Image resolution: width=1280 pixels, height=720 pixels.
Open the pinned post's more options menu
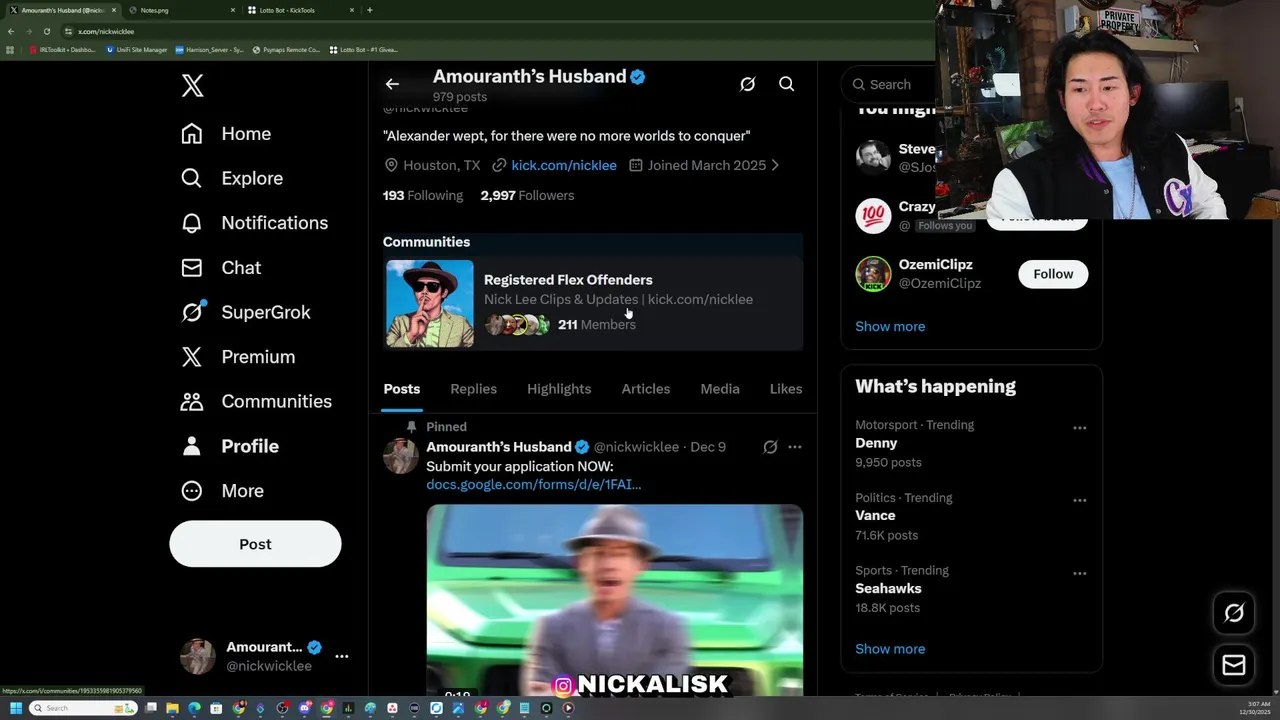pyautogui.click(x=795, y=447)
